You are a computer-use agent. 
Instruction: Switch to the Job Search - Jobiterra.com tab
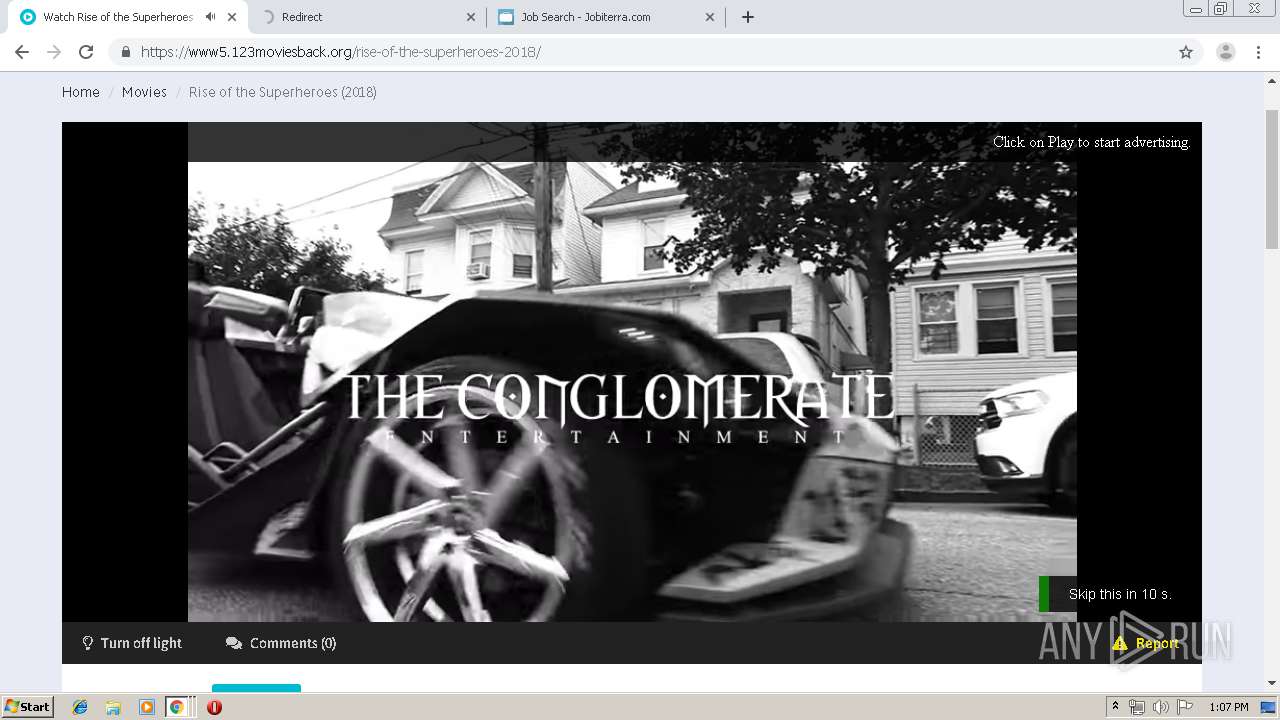tap(604, 17)
